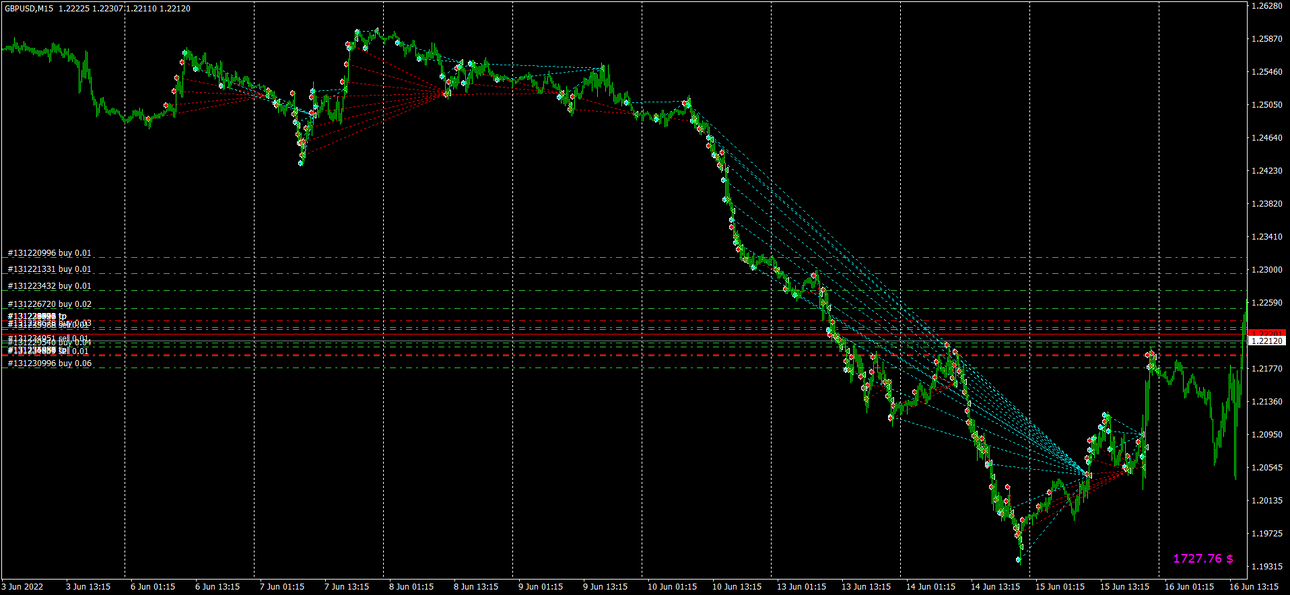Click price scale value 1.21770
The width and height of the screenshot is (1290, 595).
tap(1267, 369)
